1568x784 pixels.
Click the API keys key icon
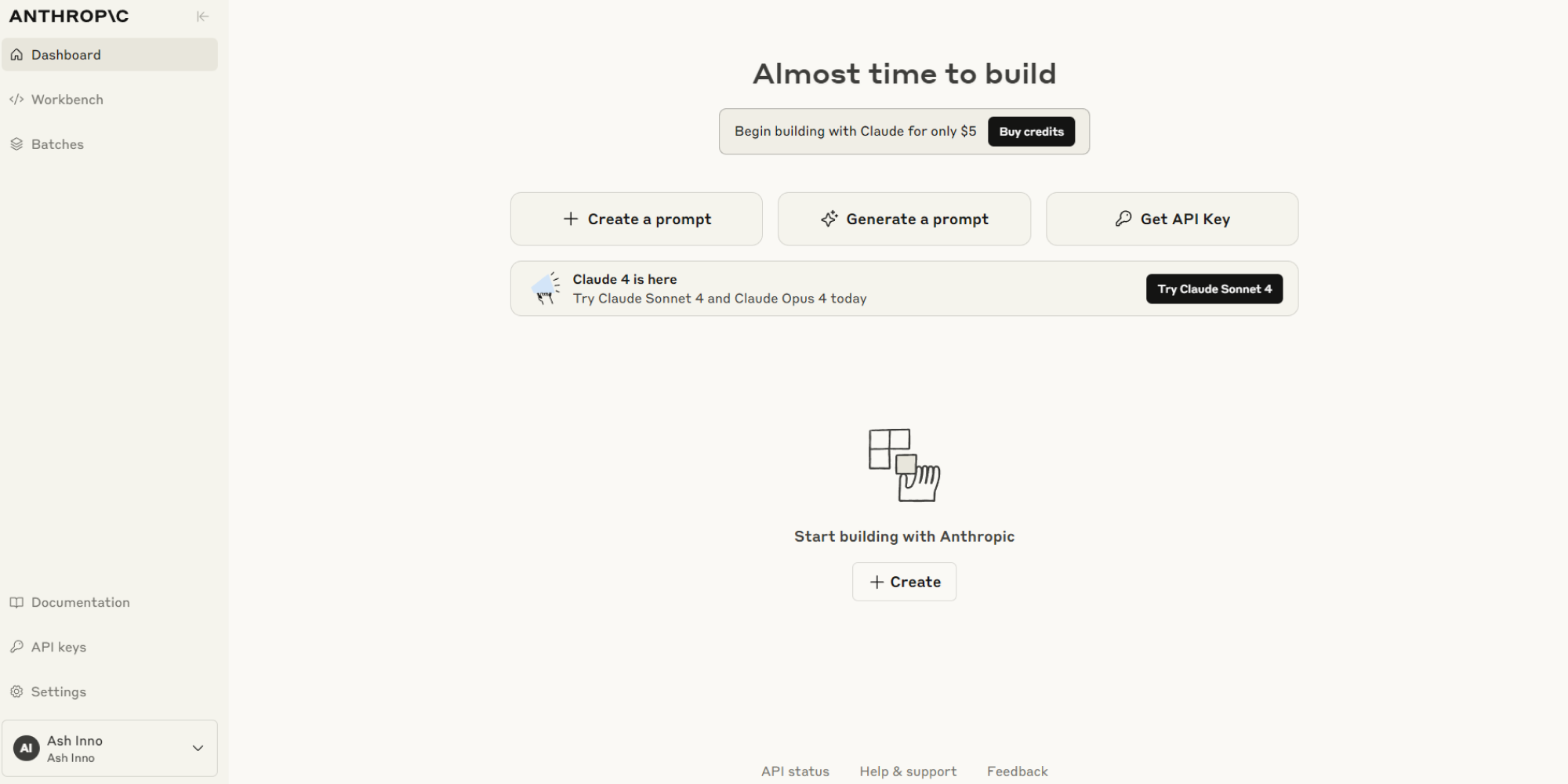click(x=16, y=647)
